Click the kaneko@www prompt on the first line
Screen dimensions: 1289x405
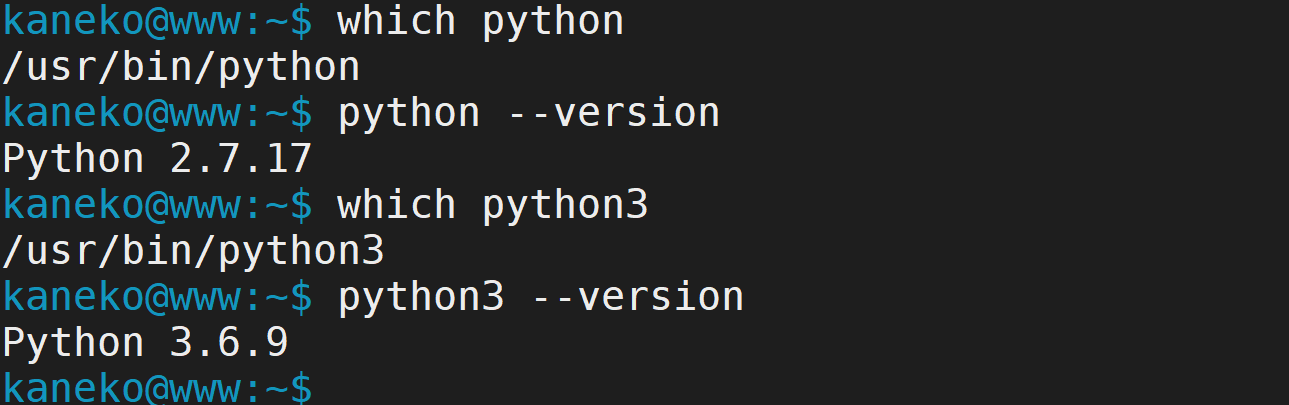157,21
